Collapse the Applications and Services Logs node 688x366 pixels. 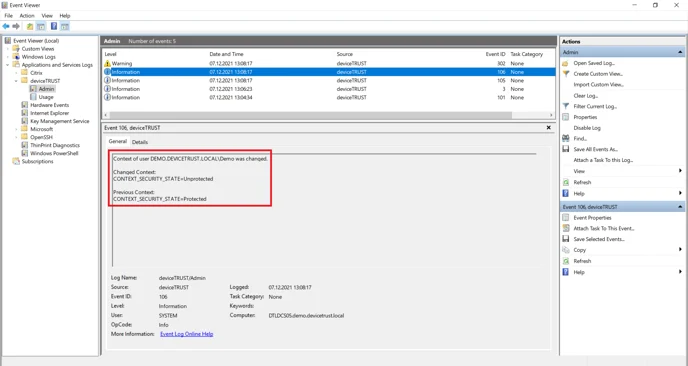click(7, 65)
